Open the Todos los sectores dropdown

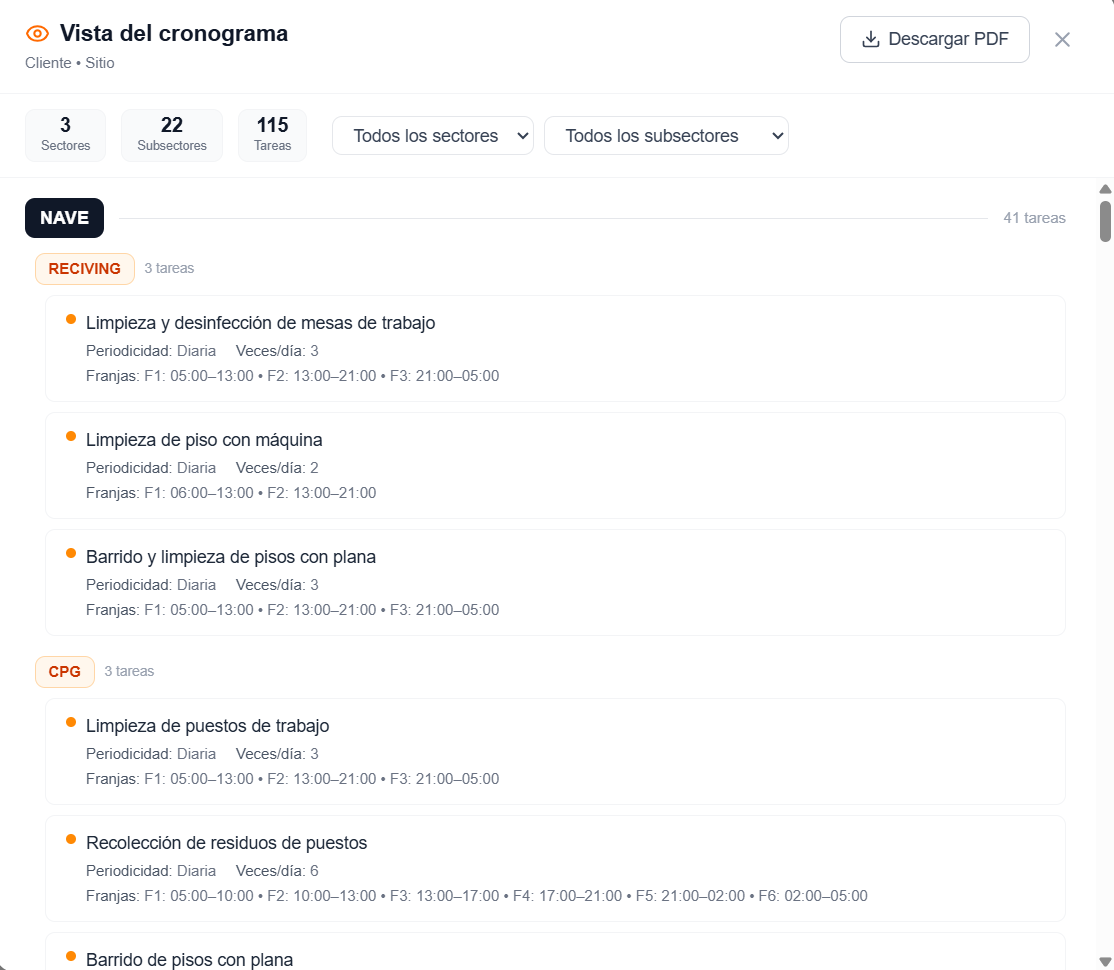pyautogui.click(x=433, y=136)
